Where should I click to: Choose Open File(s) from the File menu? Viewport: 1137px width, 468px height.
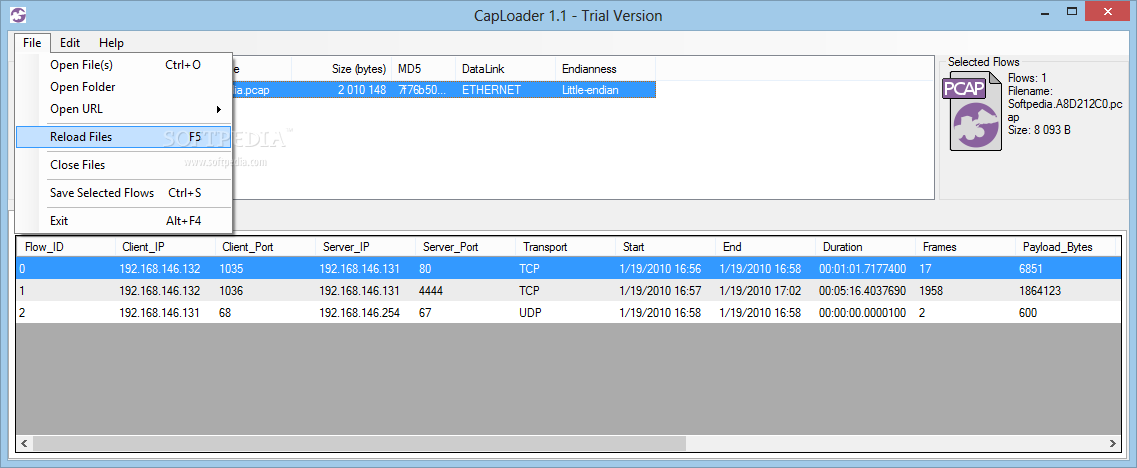pyautogui.click(x=123, y=65)
